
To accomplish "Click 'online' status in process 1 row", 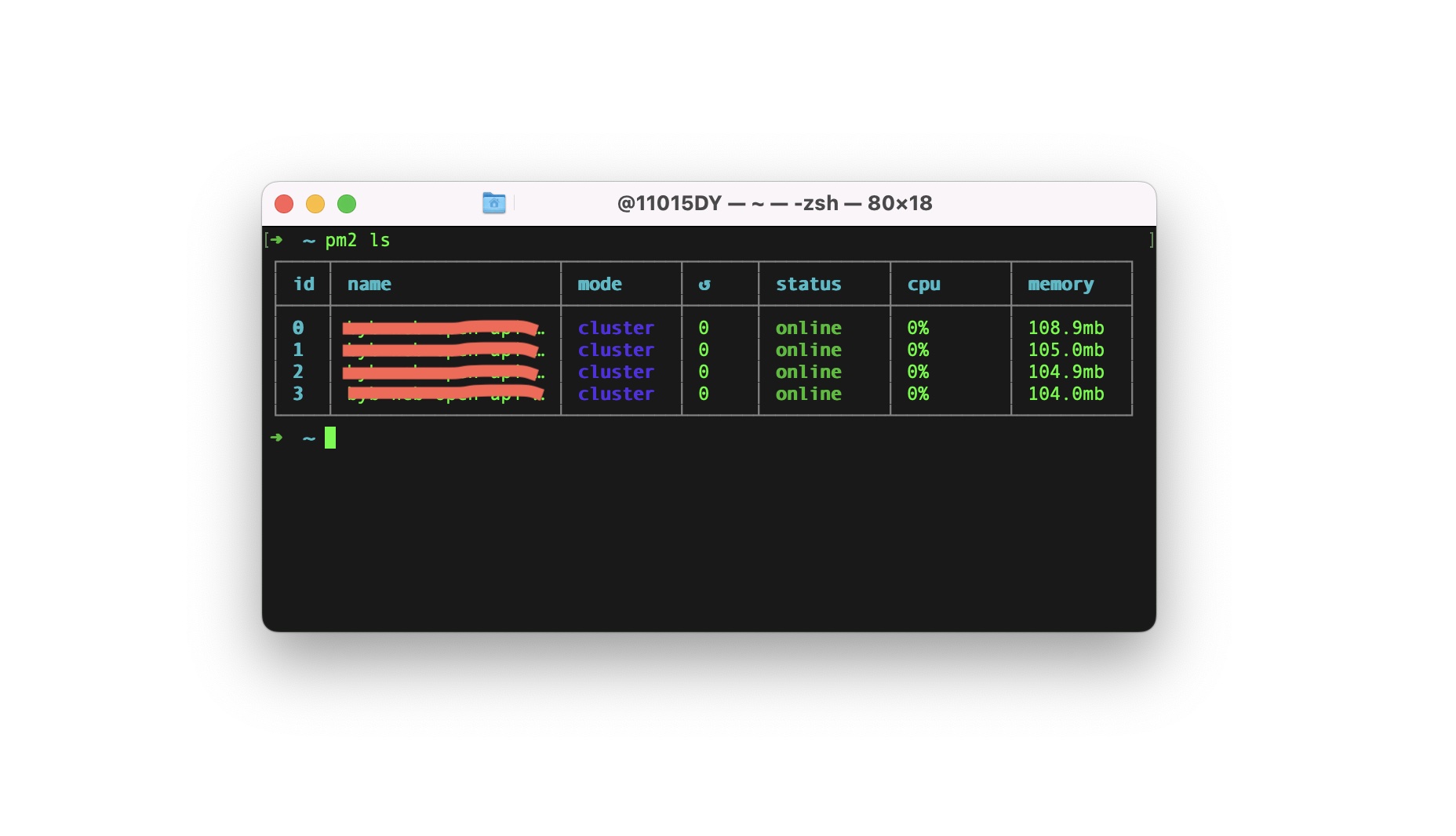I will pos(808,350).
